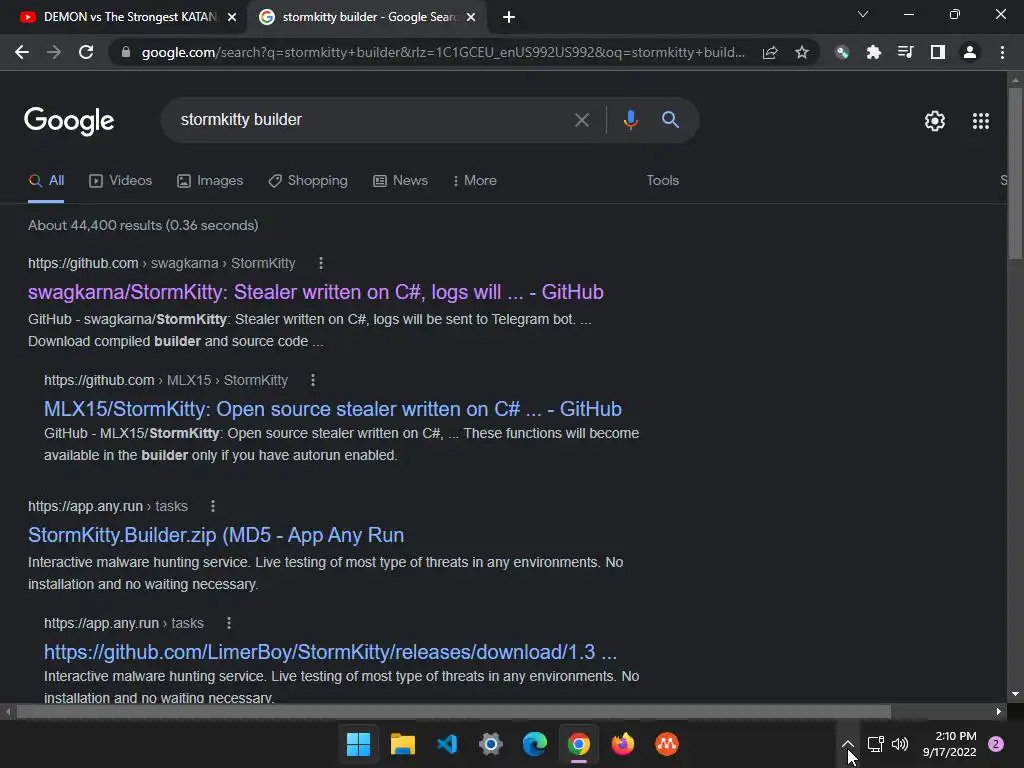Screen dimensions: 1024x768
Task: Select Chrome in the taskbar
Action: coord(579,744)
